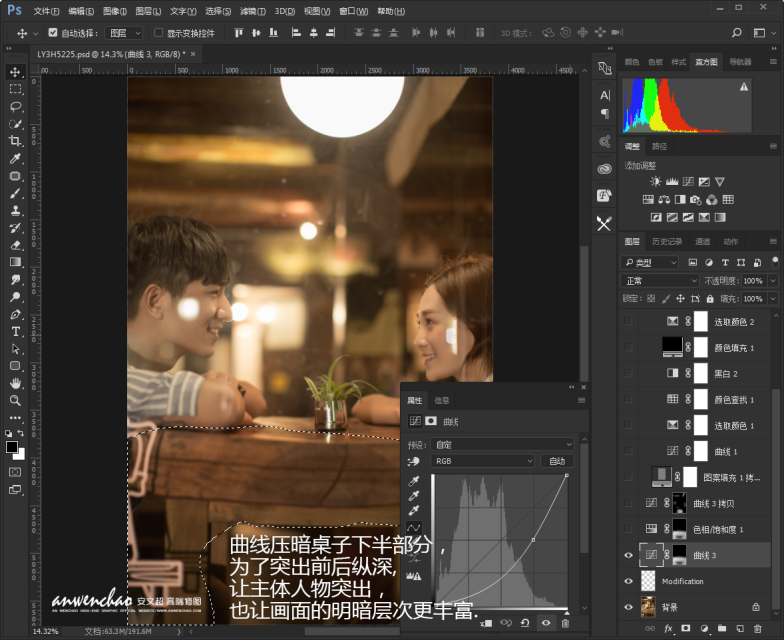
Task: Select the Brush tool
Action: (15, 193)
